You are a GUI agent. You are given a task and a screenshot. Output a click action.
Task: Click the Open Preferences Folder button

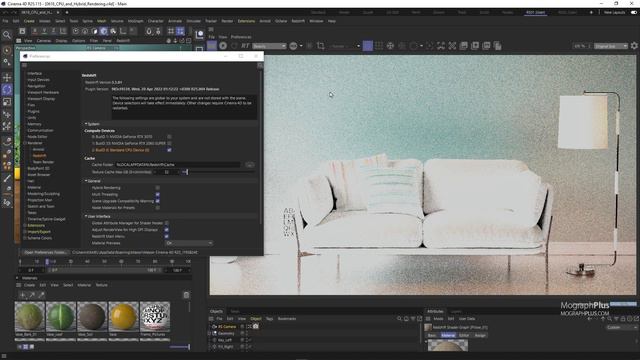tap(45, 252)
